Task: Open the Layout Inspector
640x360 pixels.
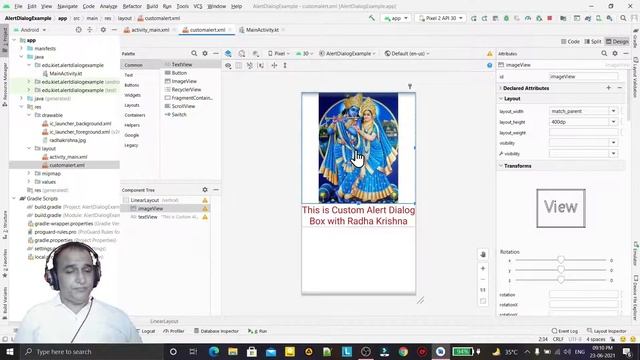Action: 607,331
